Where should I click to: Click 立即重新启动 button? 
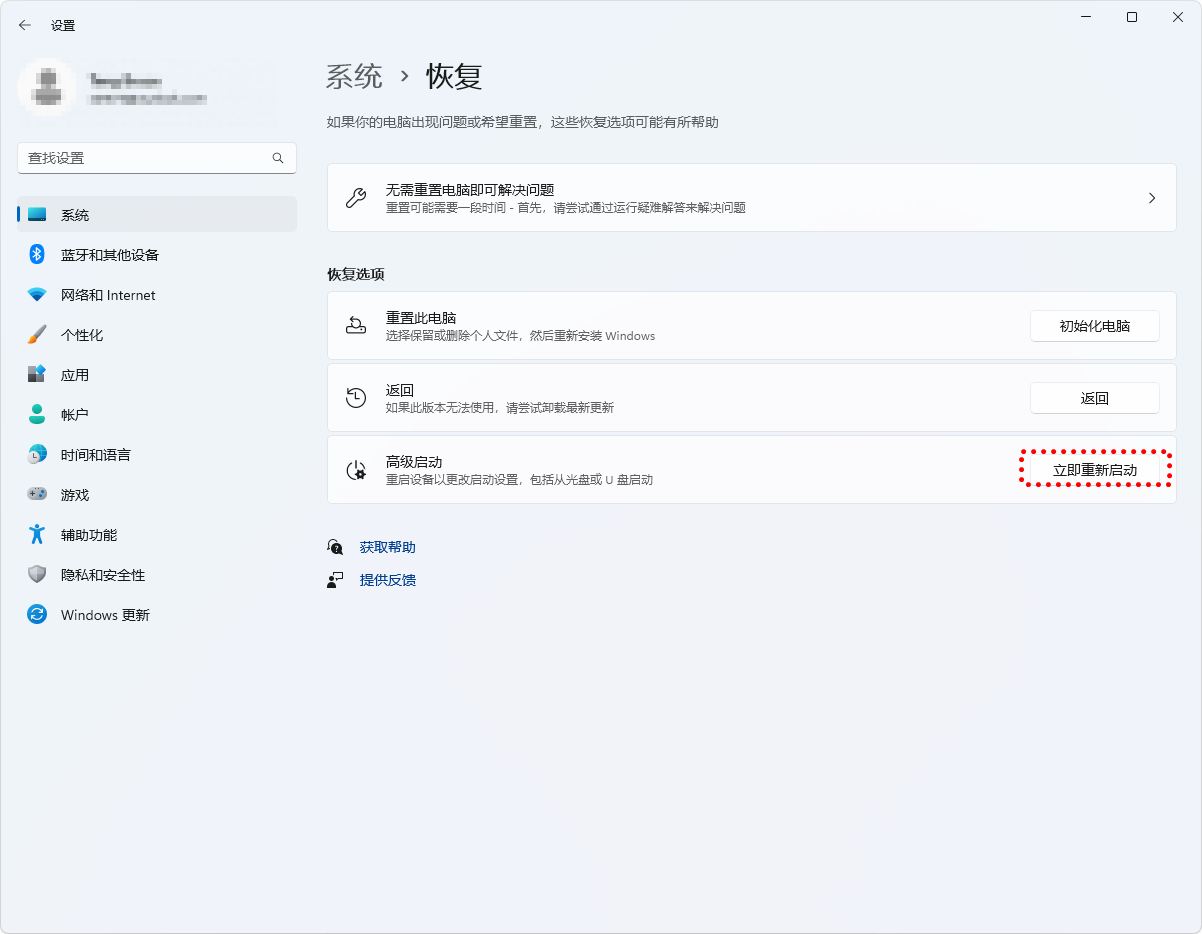(x=1094, y=470)
